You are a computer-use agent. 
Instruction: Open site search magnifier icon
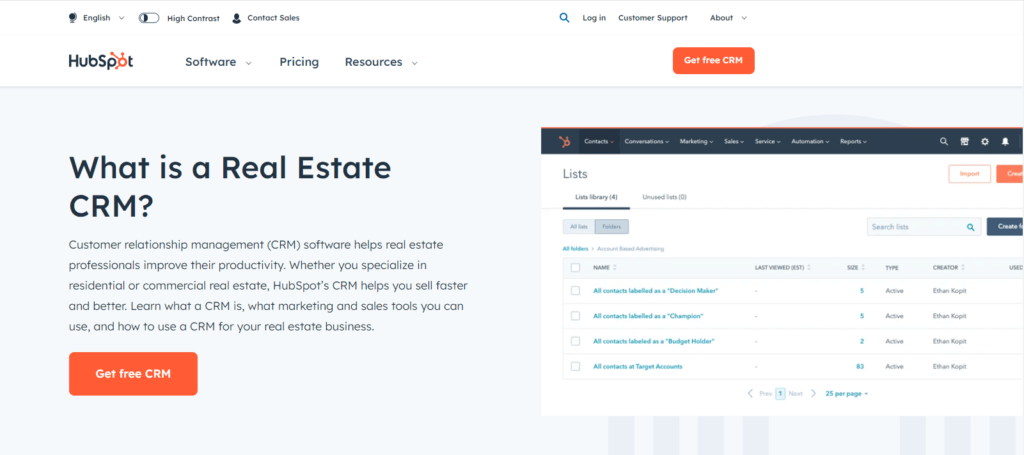coord(564,18)
